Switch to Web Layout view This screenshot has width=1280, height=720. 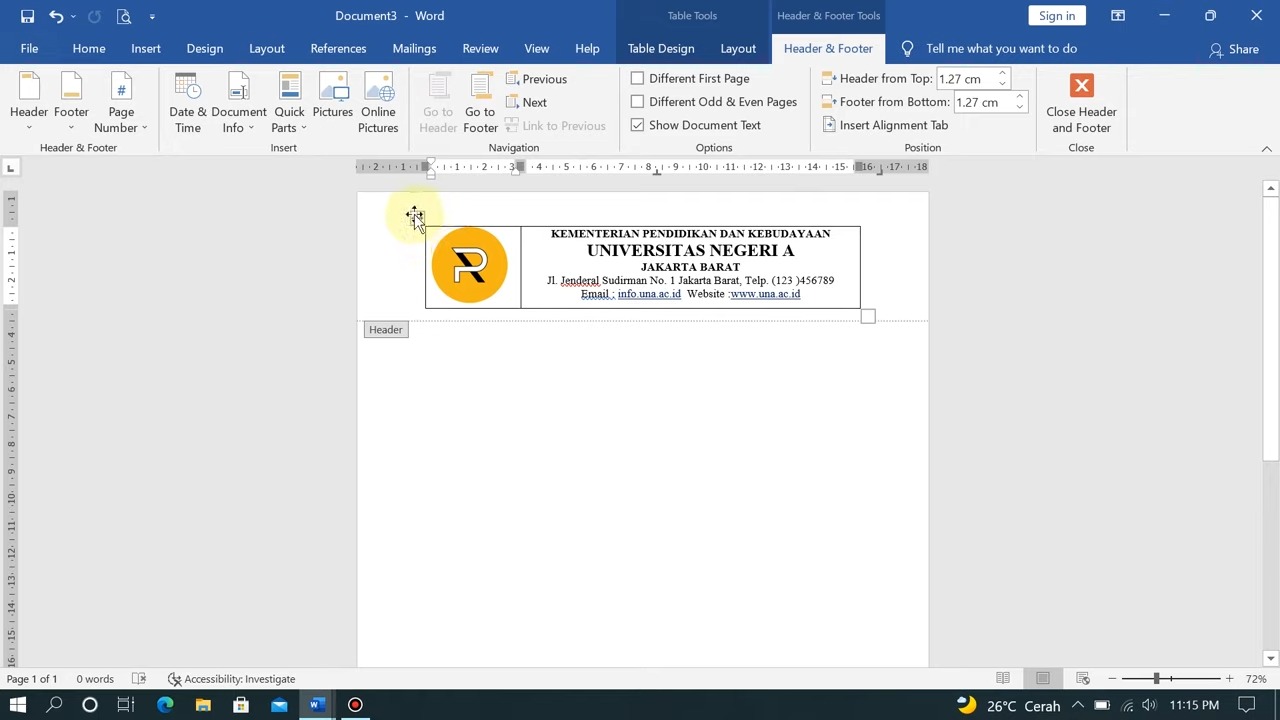pyautogui.click(x=1083, y=679)
